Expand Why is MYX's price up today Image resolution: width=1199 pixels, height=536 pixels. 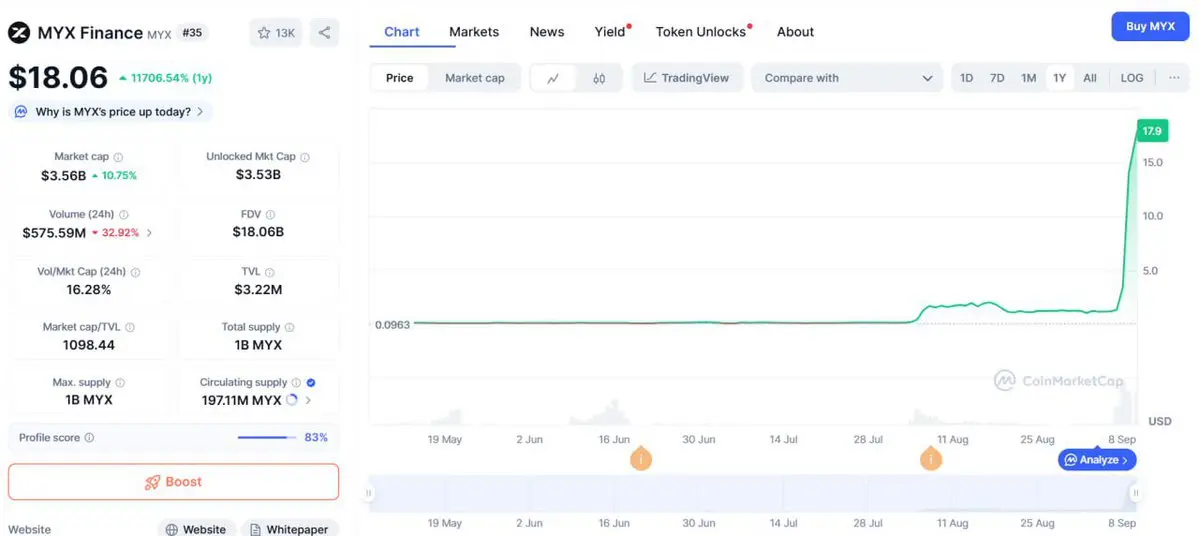pos(111,112)
